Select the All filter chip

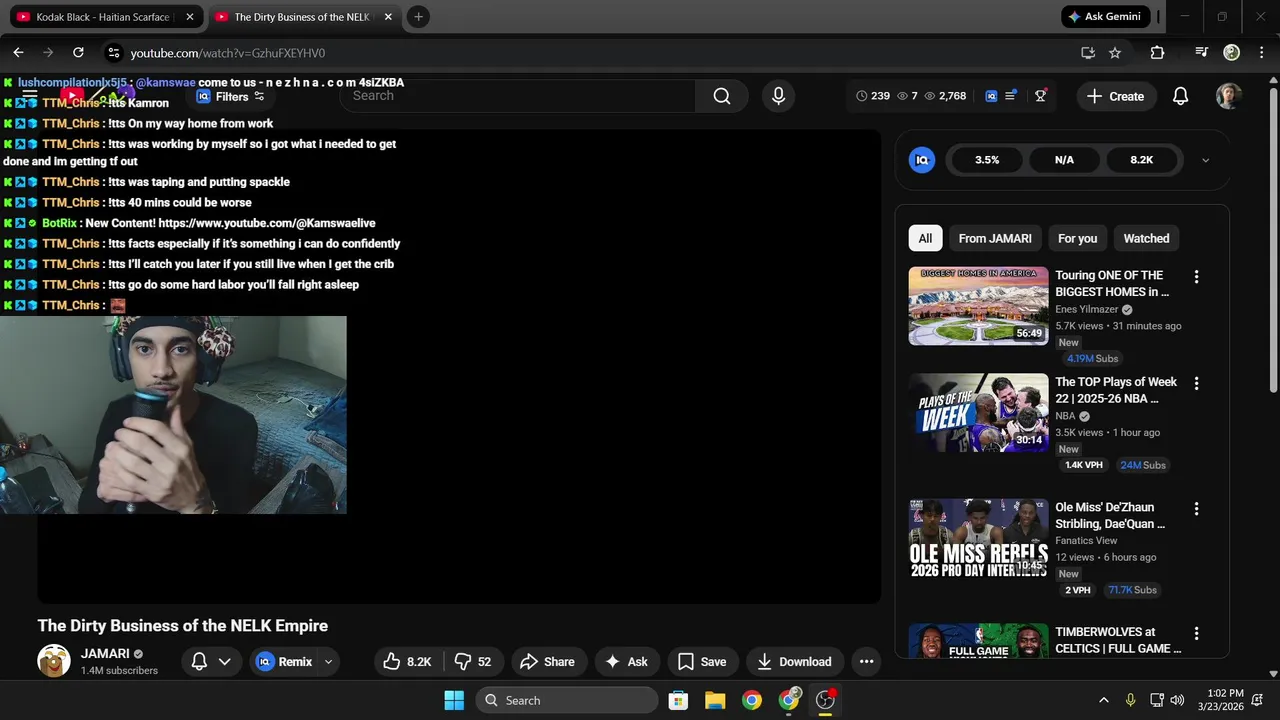coord(925,238)
